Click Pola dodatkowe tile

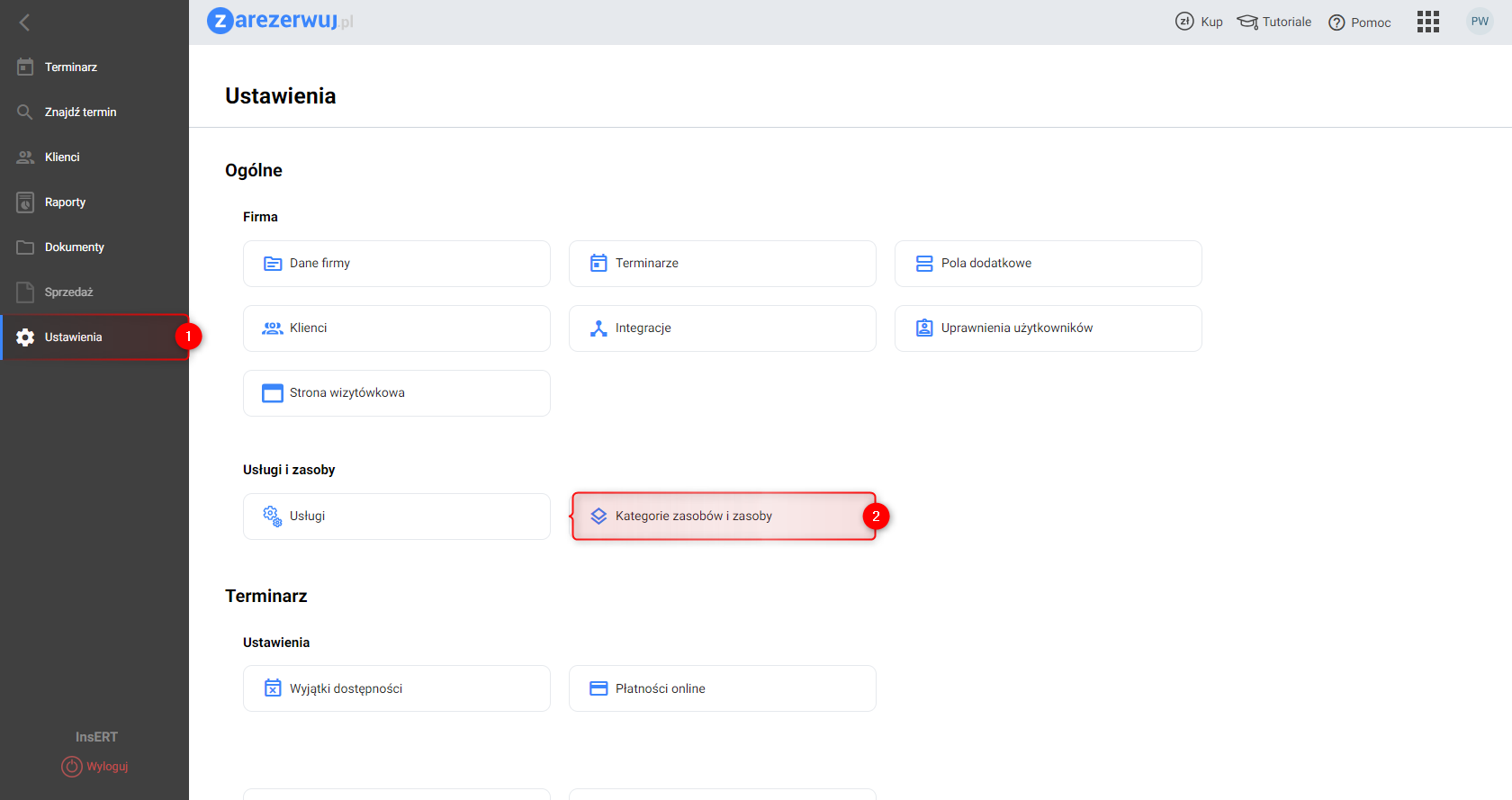tap(1048, 264)
